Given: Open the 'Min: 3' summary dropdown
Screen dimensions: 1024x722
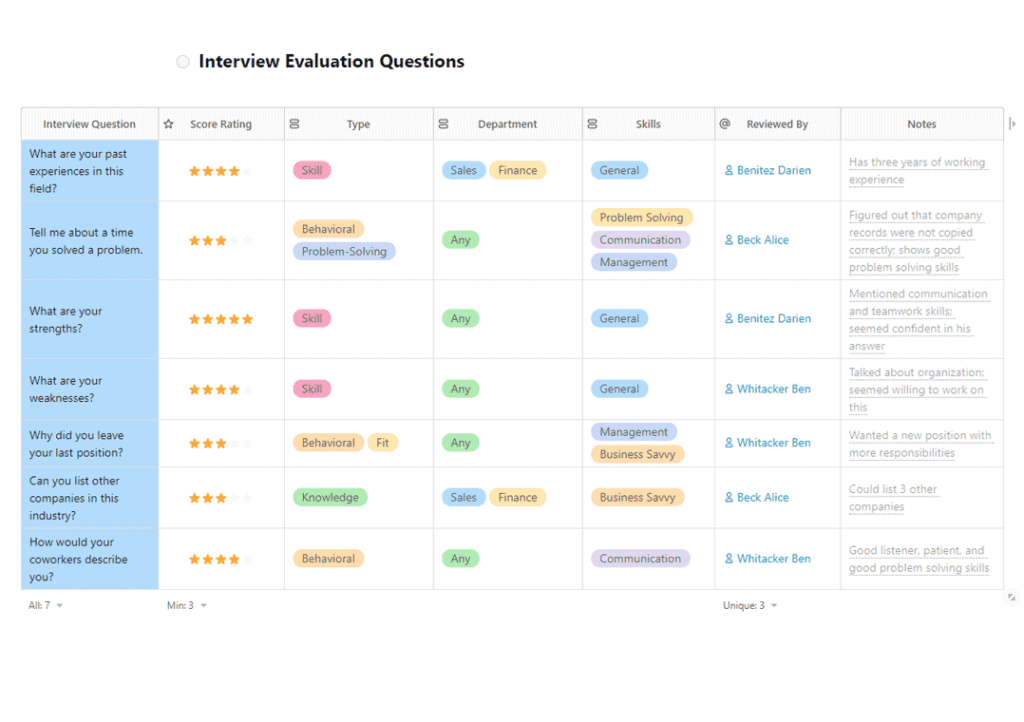Looking at the screenshot, I should (187, 605).
